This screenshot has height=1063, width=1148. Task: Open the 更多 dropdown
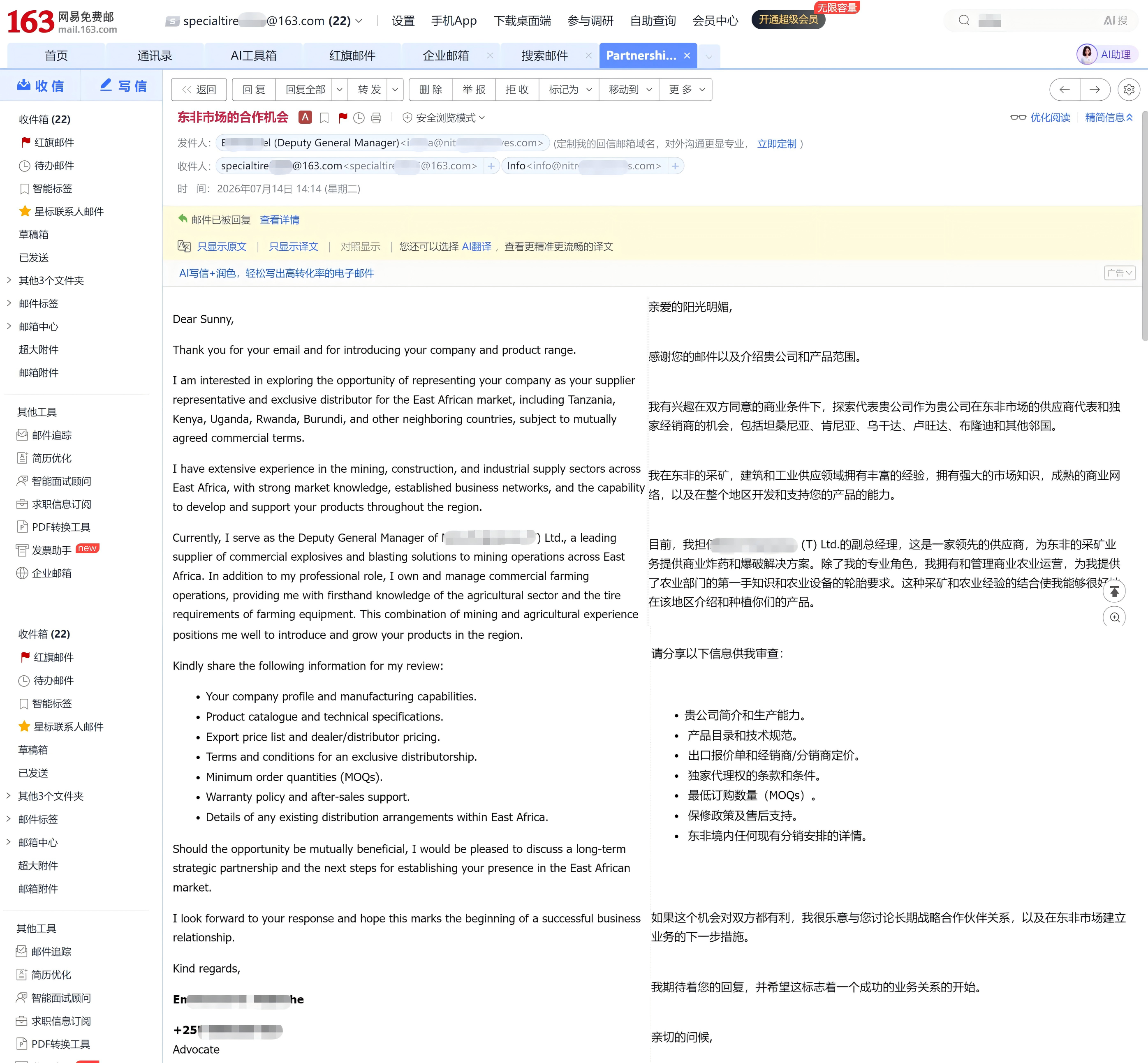(x=687, y=90)
